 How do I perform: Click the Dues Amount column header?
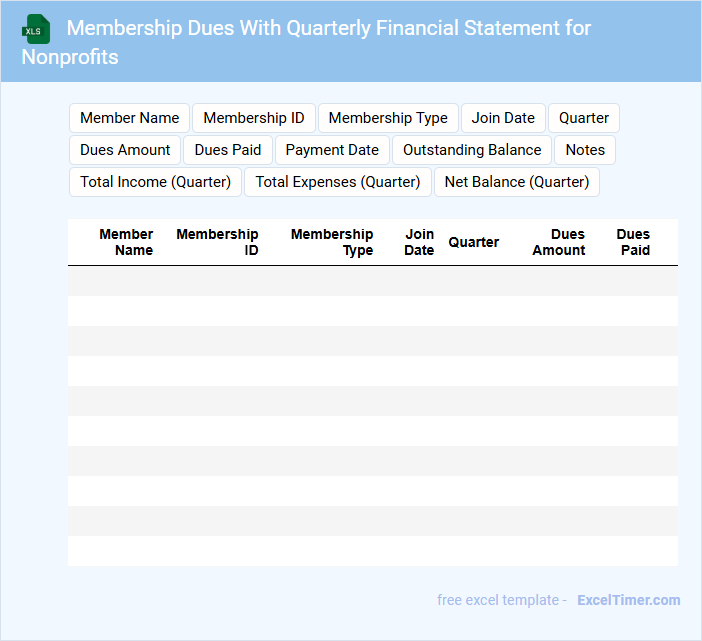tap(559, 242)
